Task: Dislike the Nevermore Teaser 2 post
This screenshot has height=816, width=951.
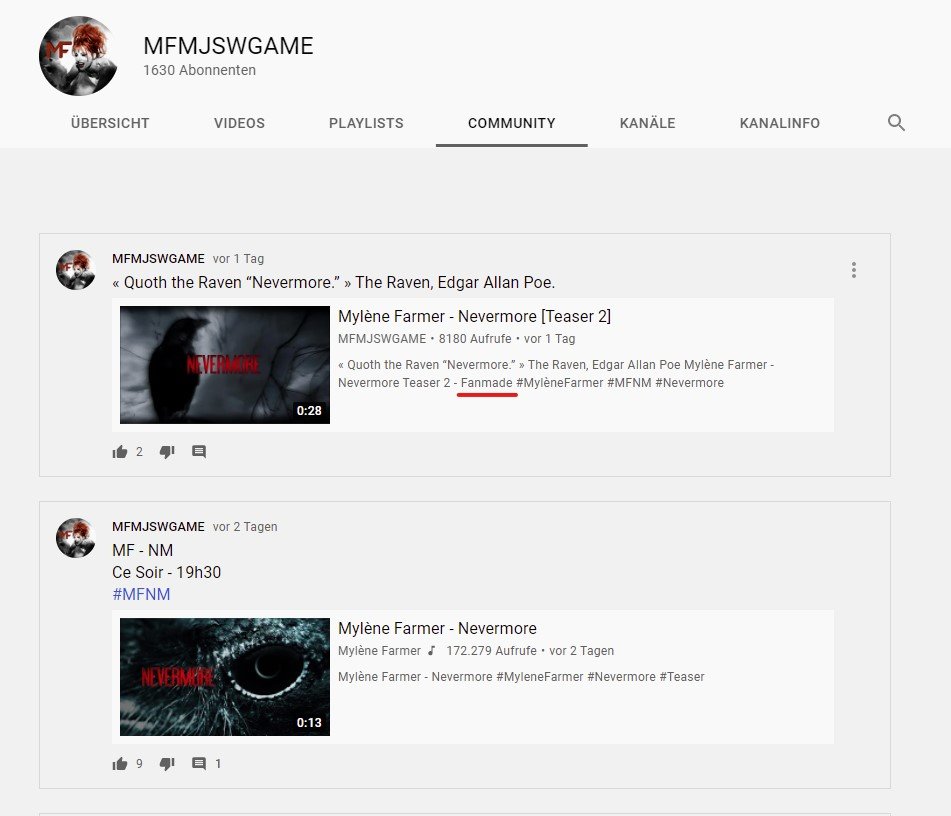Action: pyautogui.click(x=167, y=452)
